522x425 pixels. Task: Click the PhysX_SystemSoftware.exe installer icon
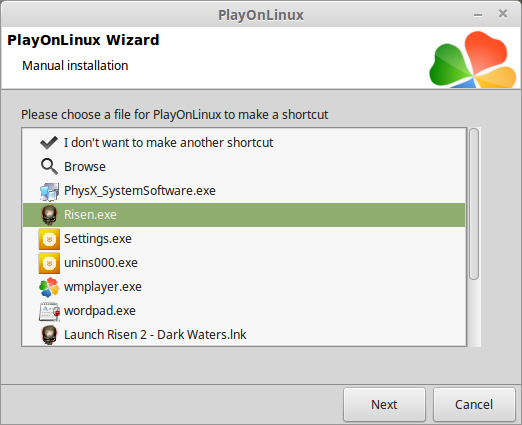(x=49, y=191)
